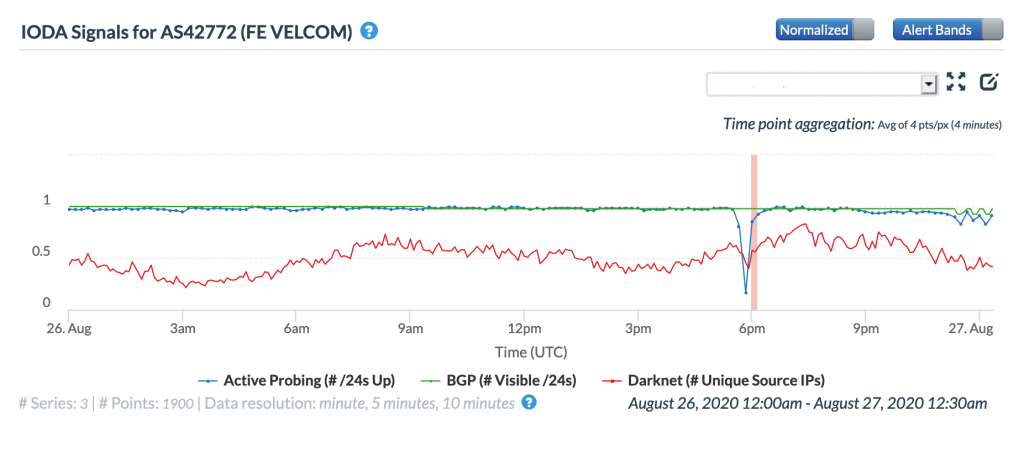Image resolution: width=1024 pixels, height=469 pixels.
Task: Click the help icon beside the IODA Signals title
Action: (369, 30)
